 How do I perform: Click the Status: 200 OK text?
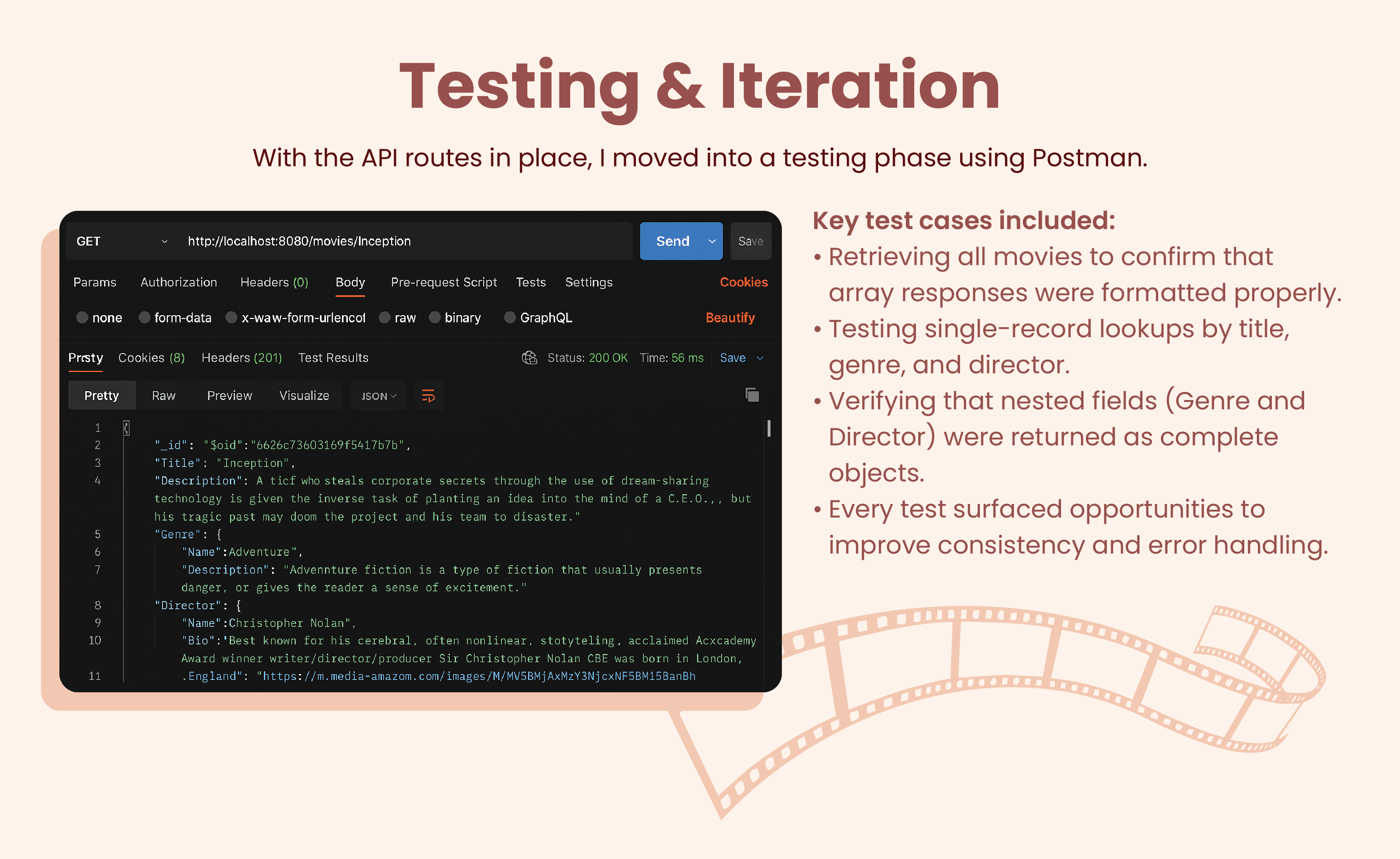pyautogui.click(x=588, y=358)
